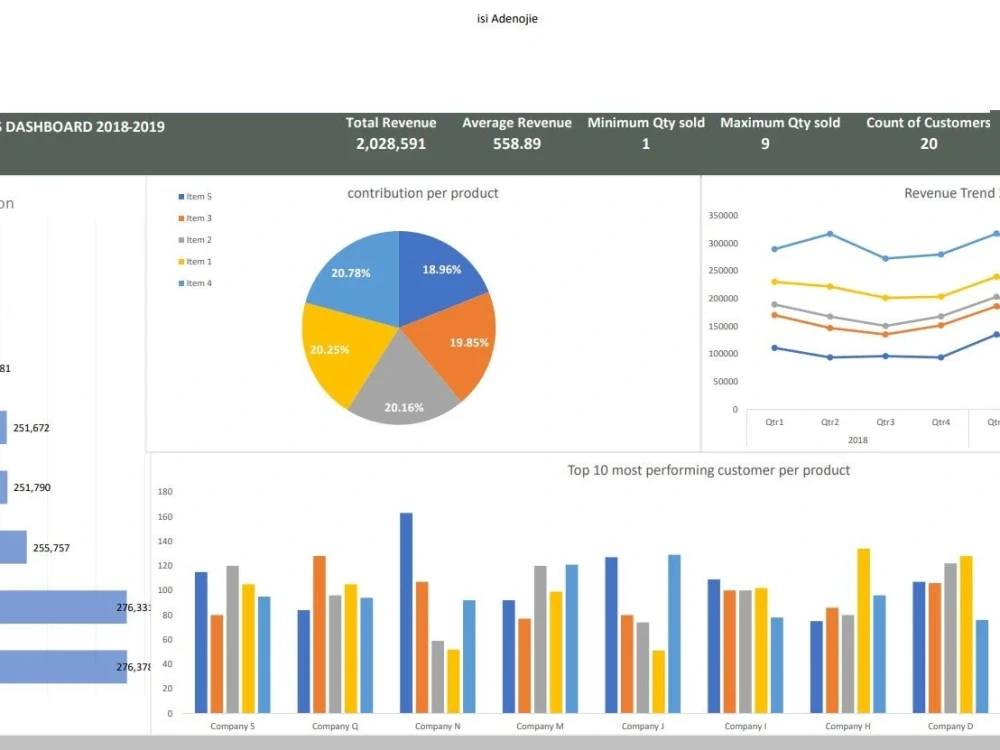Select the Item 3 legend marker

pyautogui.click(x=180, y=218)
